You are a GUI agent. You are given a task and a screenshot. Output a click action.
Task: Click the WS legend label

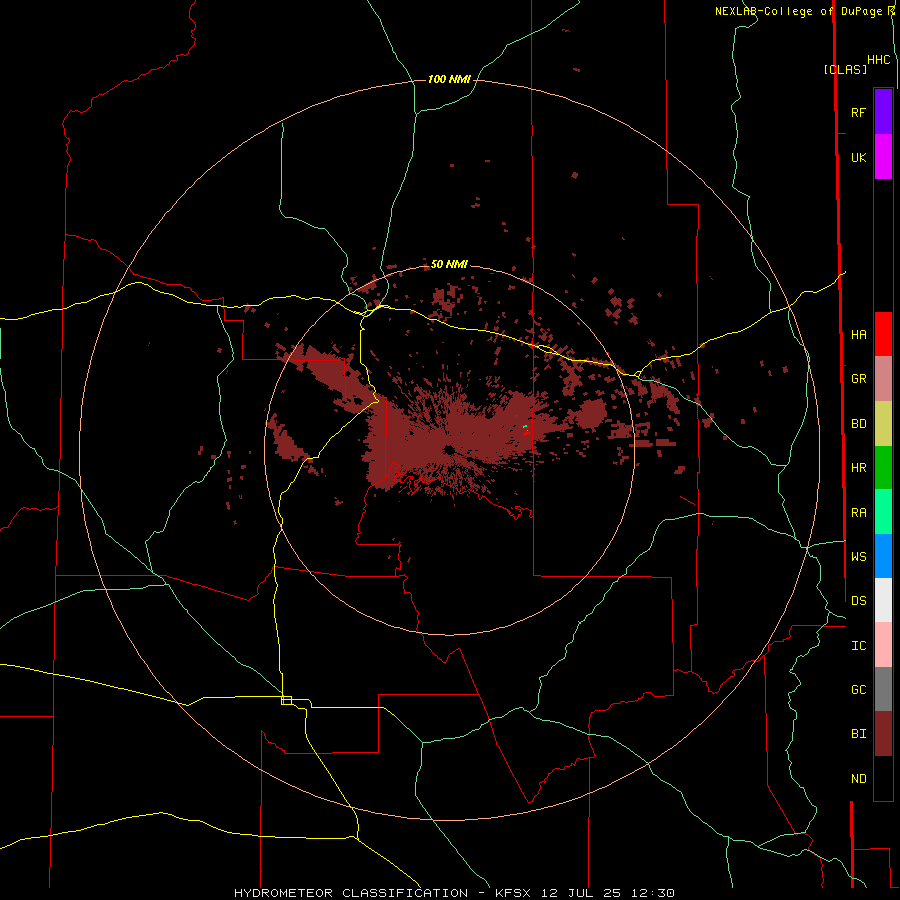(858, 556)
